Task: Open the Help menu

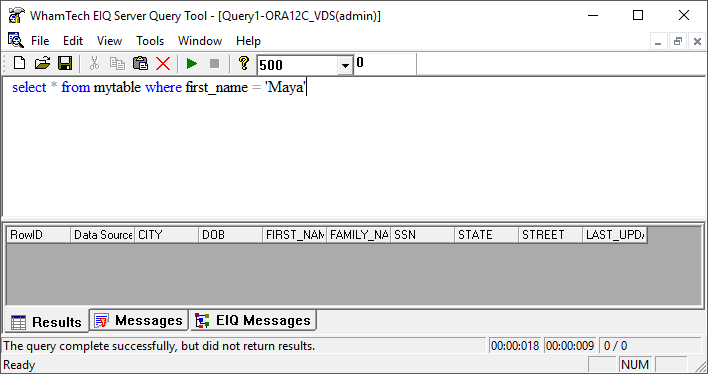Action: pyautogui.click(x=248, y=41)
